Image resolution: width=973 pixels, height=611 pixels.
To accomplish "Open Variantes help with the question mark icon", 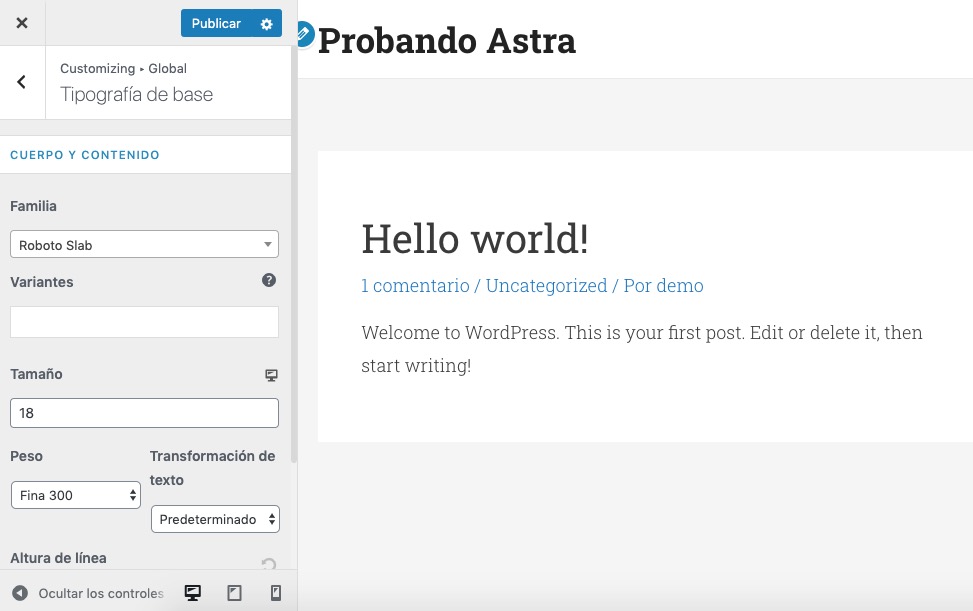I will pyautogui.click(x=269, y=281).
